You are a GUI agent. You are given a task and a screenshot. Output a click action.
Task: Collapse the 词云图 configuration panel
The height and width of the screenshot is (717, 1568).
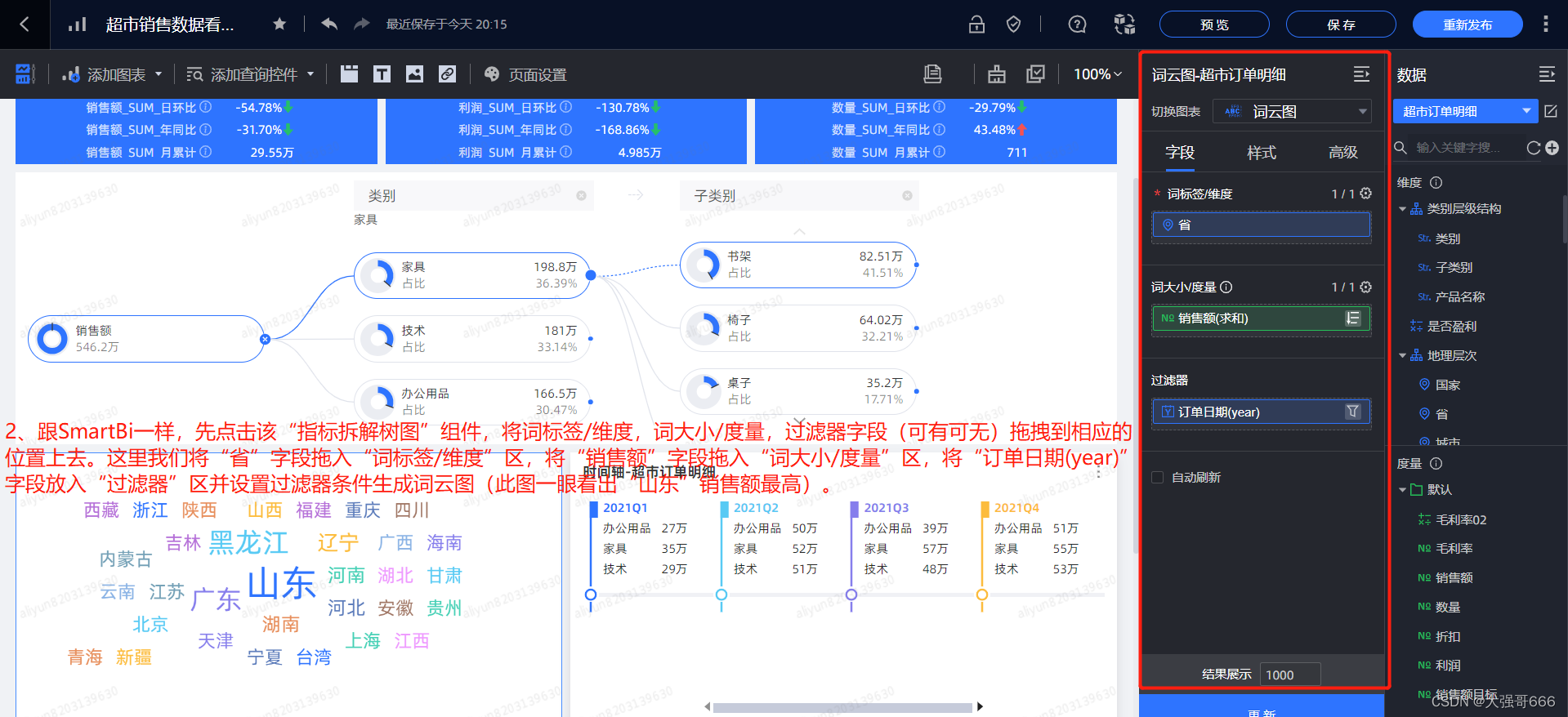[1361, 74]
